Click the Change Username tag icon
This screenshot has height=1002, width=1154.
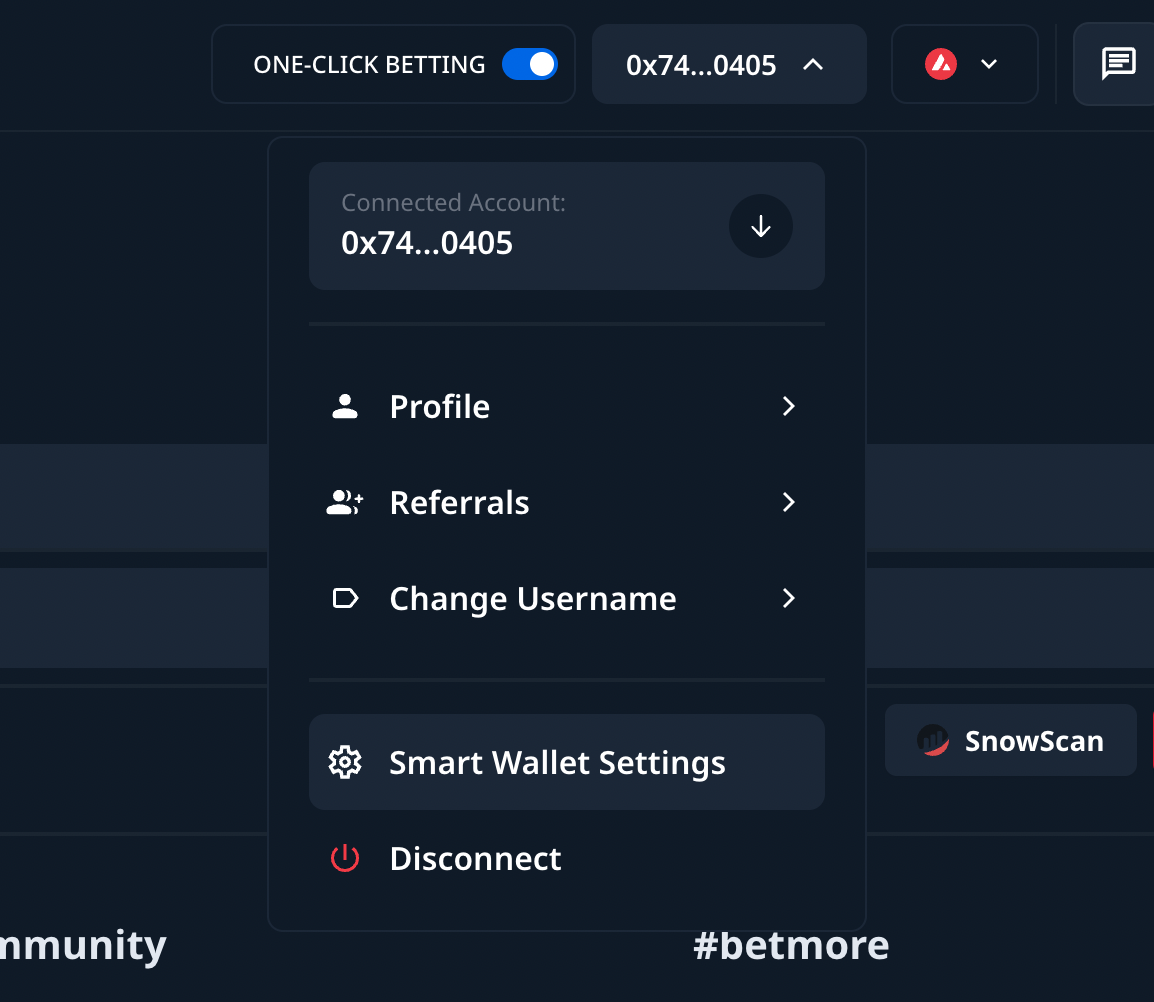345,598
